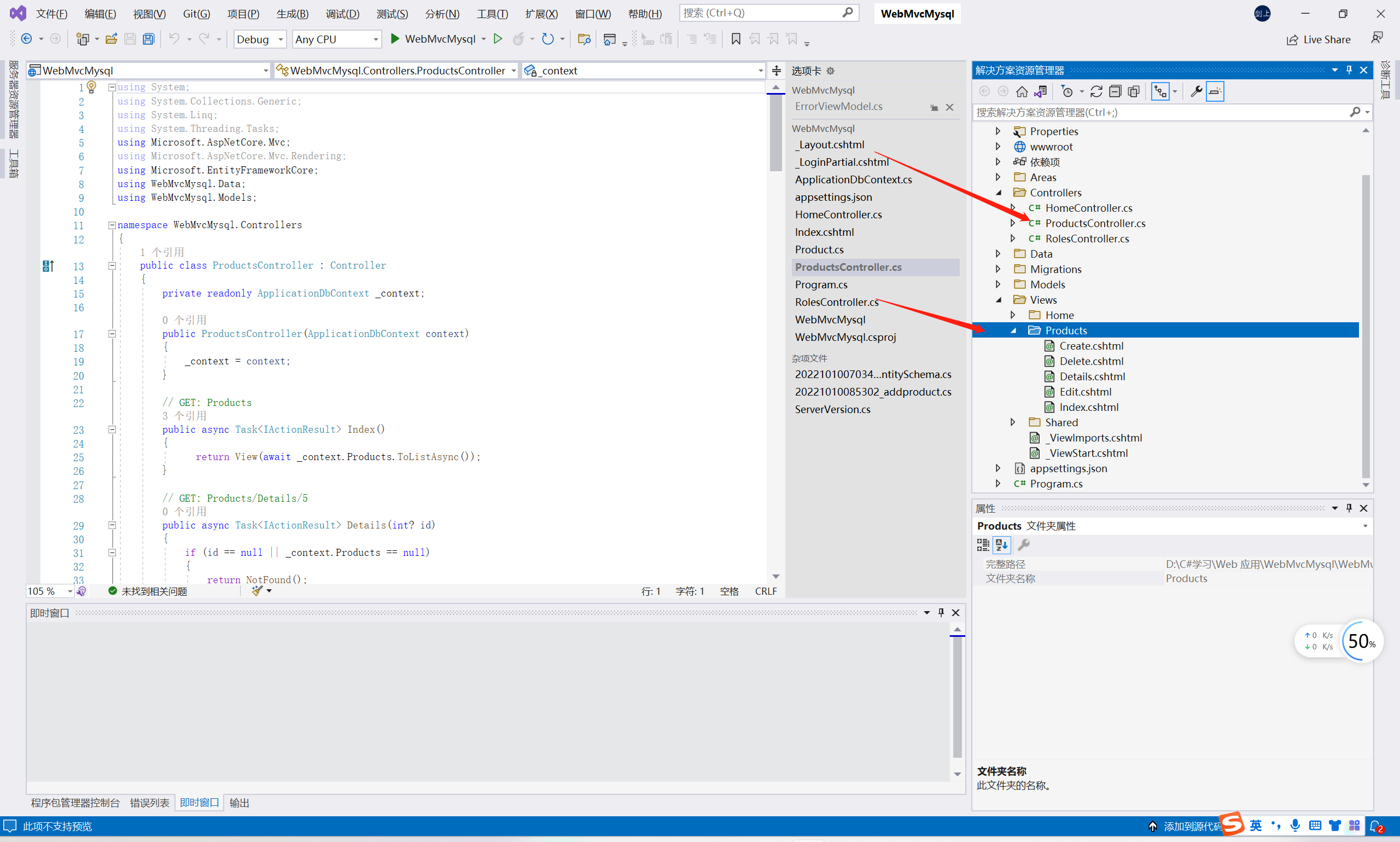Image resolution: width=1400 pixels, height=842 pixels.
Task: Click Sync with Active Document refresh icon
Action: 1096,91
